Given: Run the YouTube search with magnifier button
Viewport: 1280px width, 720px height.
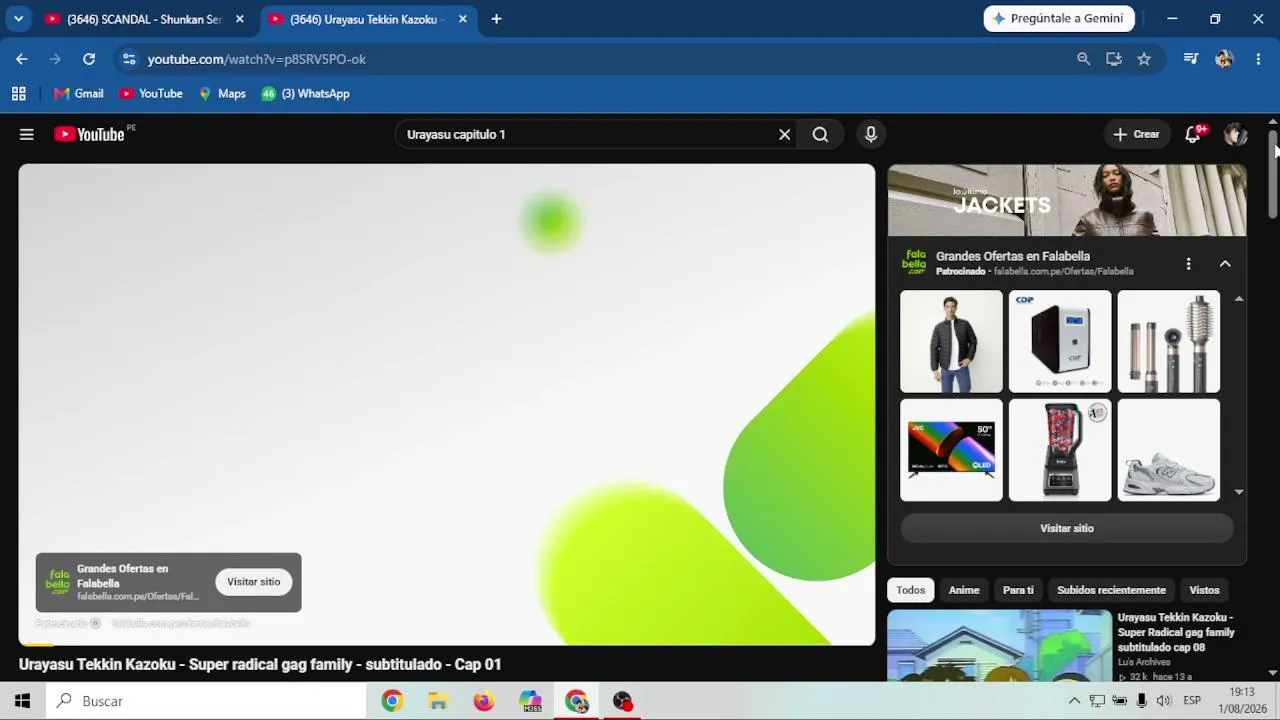Looking at the screenshot, I should 820,134.
